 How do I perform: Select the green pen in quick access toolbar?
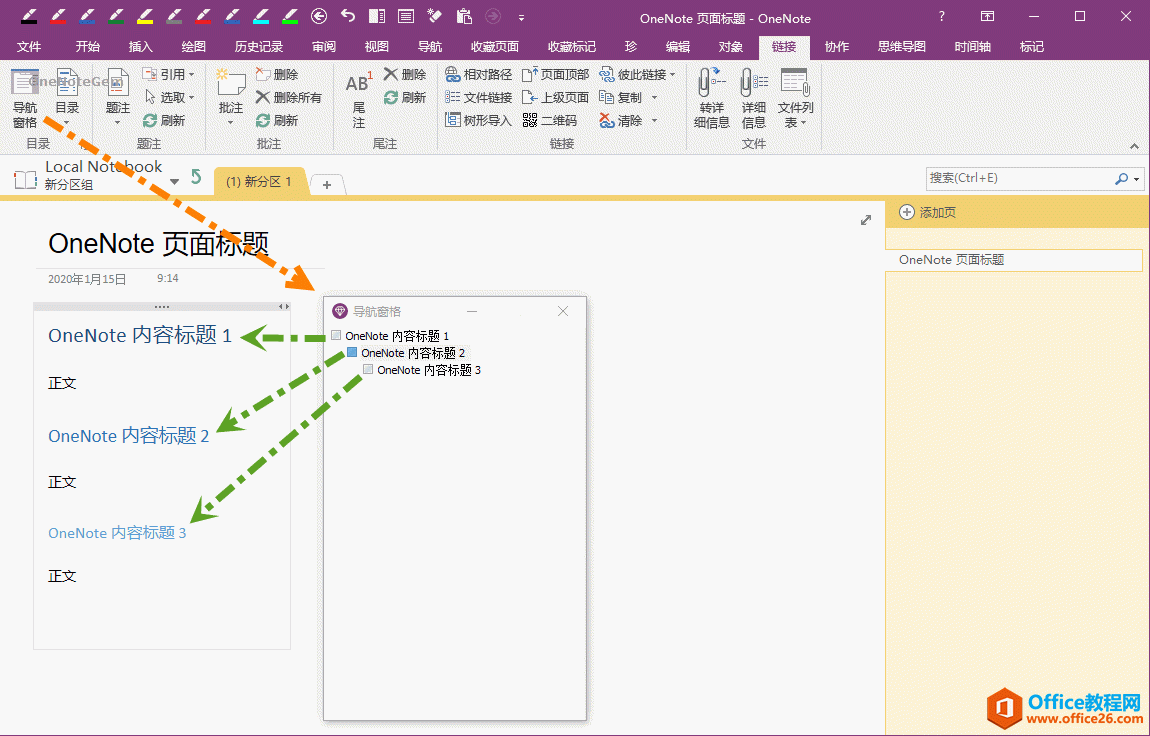coord(118,16)
